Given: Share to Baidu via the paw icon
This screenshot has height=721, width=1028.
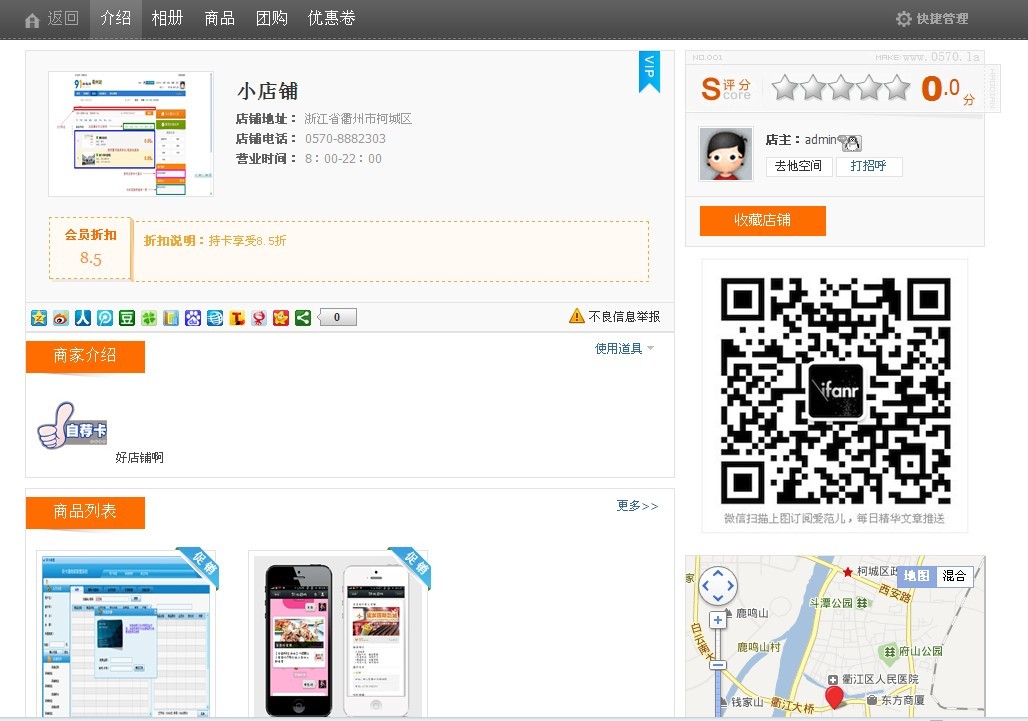Looking at the screenshot, I should (193, 318).
